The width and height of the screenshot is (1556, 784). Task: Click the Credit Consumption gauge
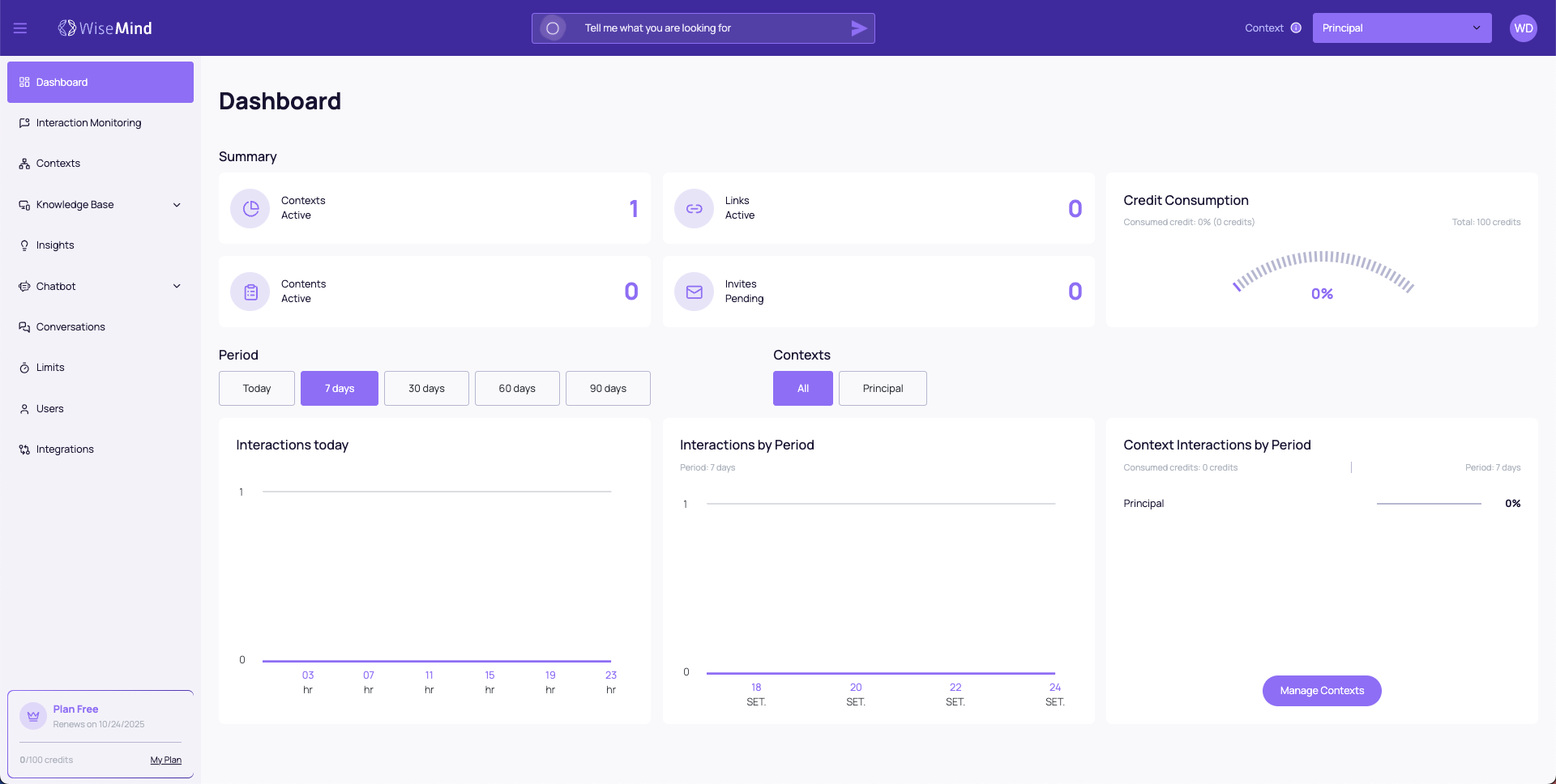coord(1322,275)
